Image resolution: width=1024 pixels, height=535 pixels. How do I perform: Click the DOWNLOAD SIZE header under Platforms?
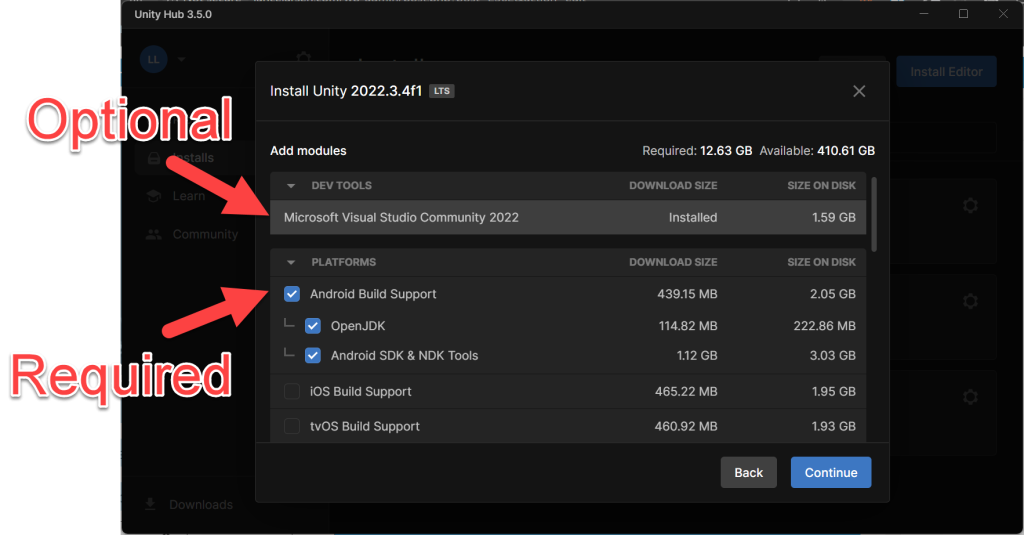(x=673, y=262)
